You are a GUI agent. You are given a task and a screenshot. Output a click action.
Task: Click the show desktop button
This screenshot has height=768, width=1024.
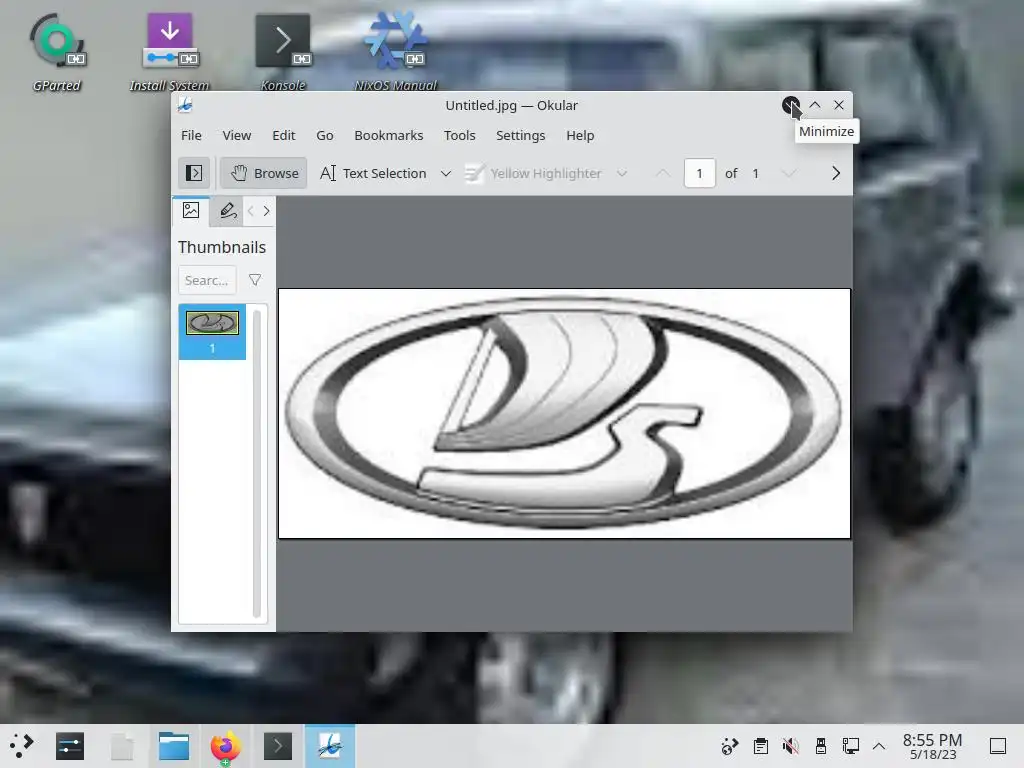pyautogui.click(x=998, y=746)
